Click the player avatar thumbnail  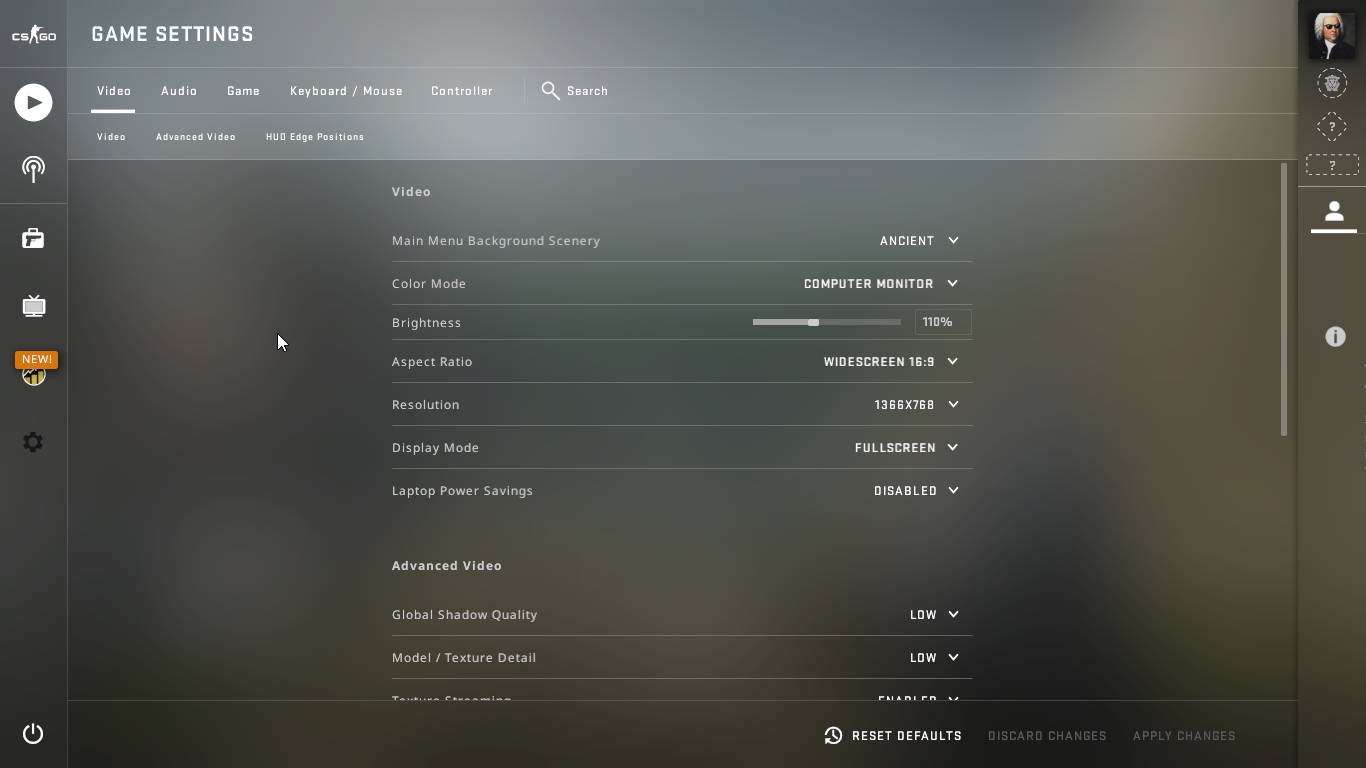click(1332, 36)
